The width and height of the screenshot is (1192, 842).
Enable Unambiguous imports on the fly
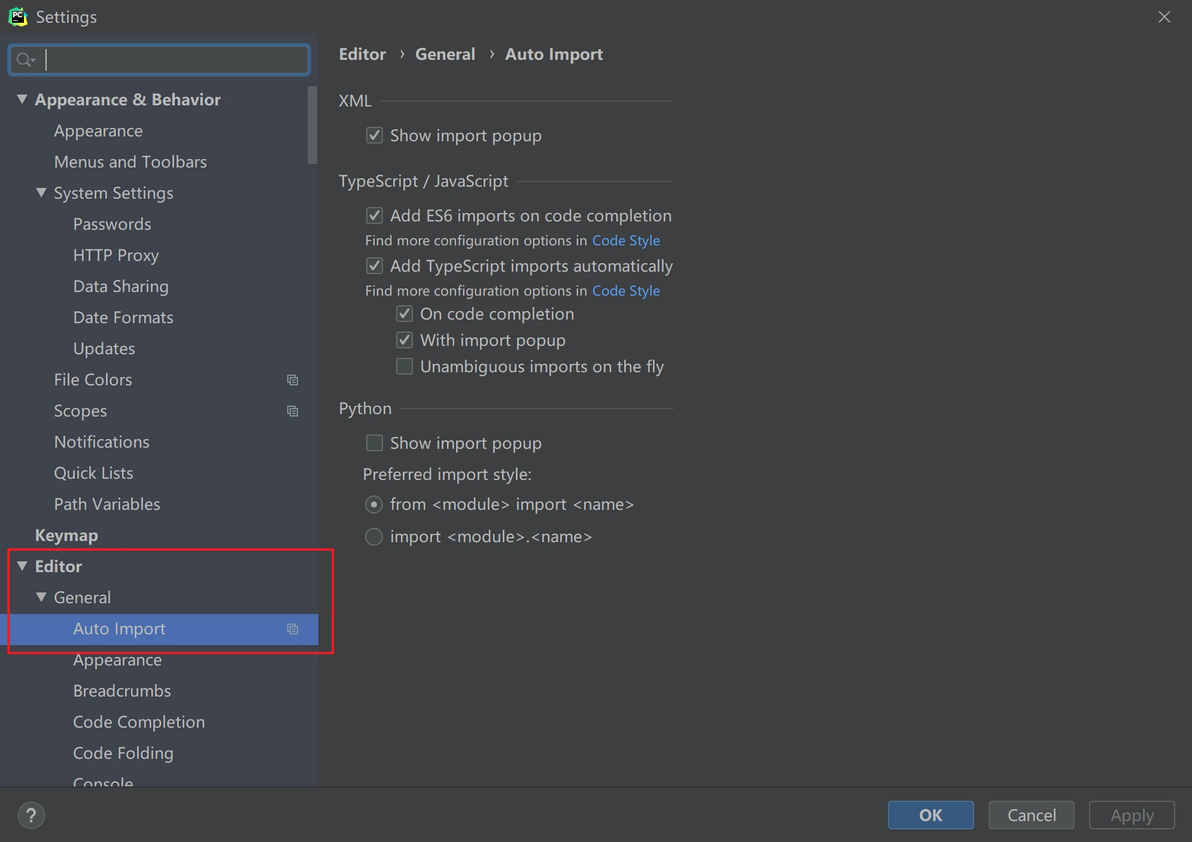(405, 367)
